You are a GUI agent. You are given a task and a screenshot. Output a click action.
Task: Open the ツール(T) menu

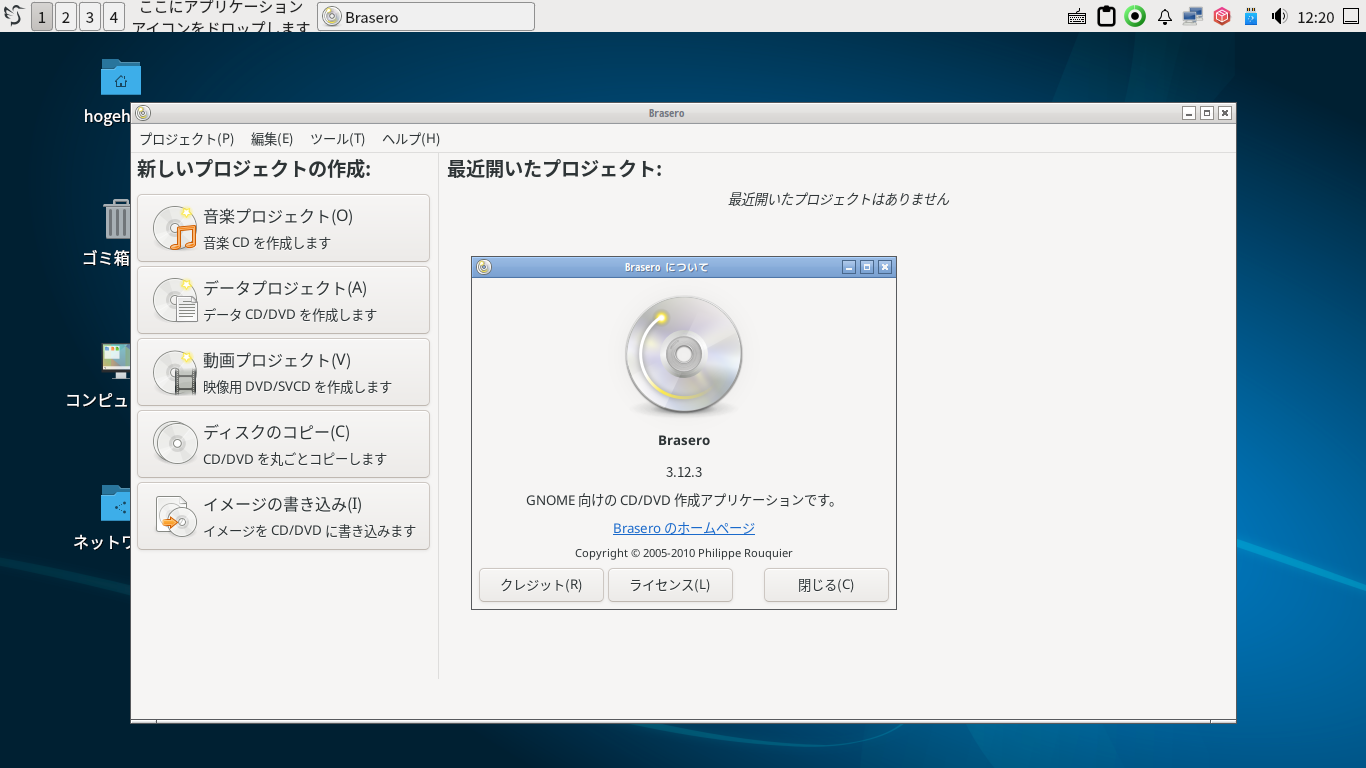pyautogui.click(x=338, y=139)
